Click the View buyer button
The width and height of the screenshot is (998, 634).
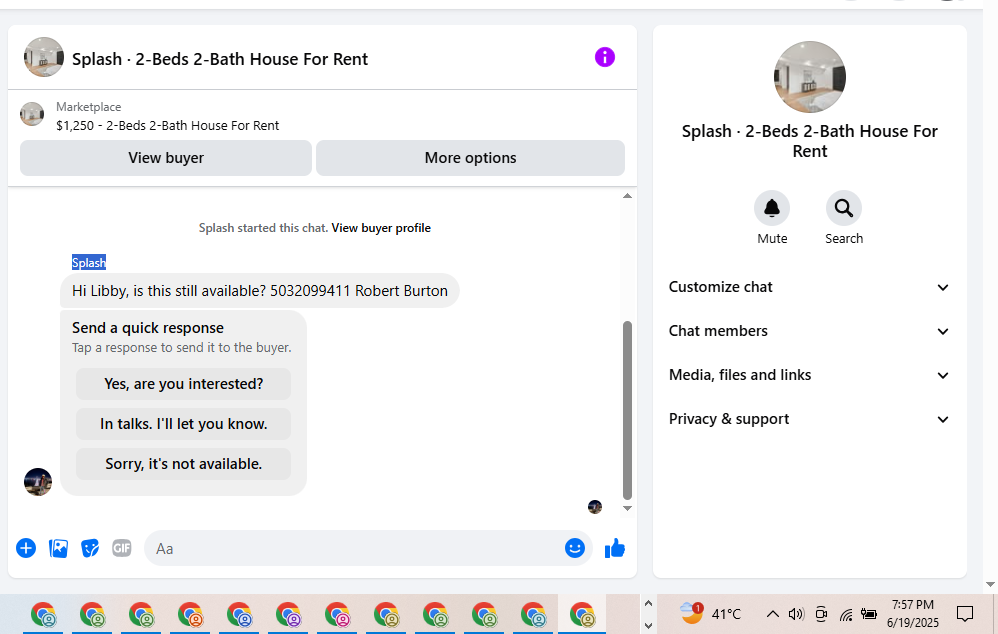coord(166,158)
